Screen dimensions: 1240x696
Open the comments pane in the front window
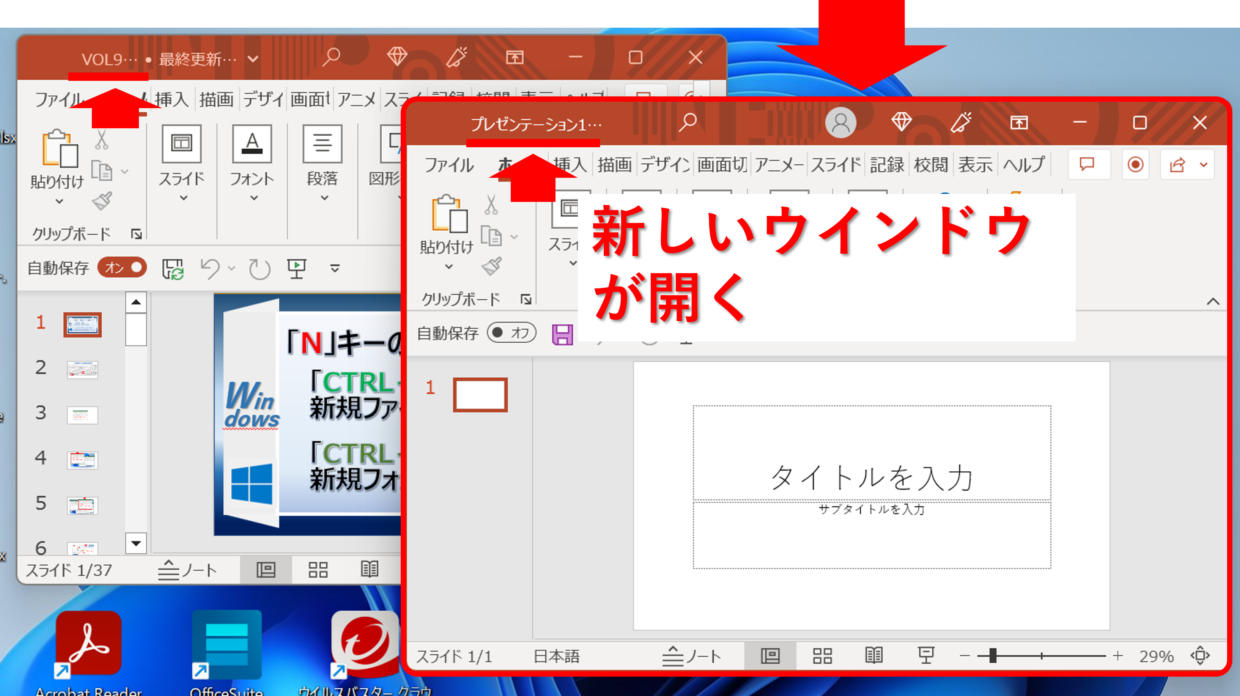pos(1088,164)
